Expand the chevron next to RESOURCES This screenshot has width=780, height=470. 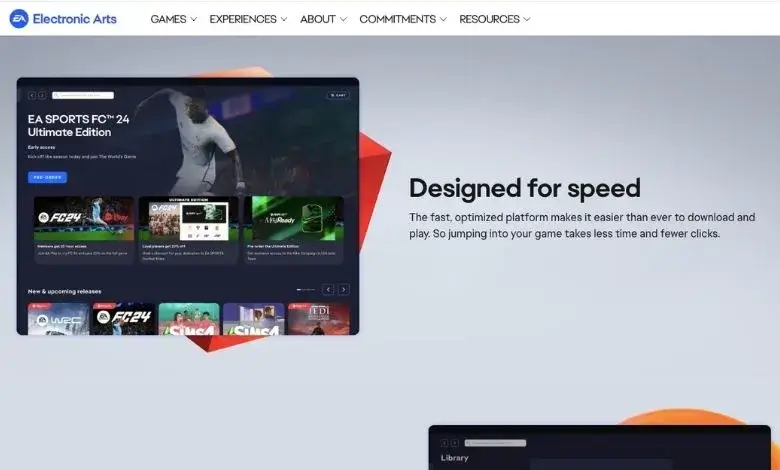(x=527, y=19)
